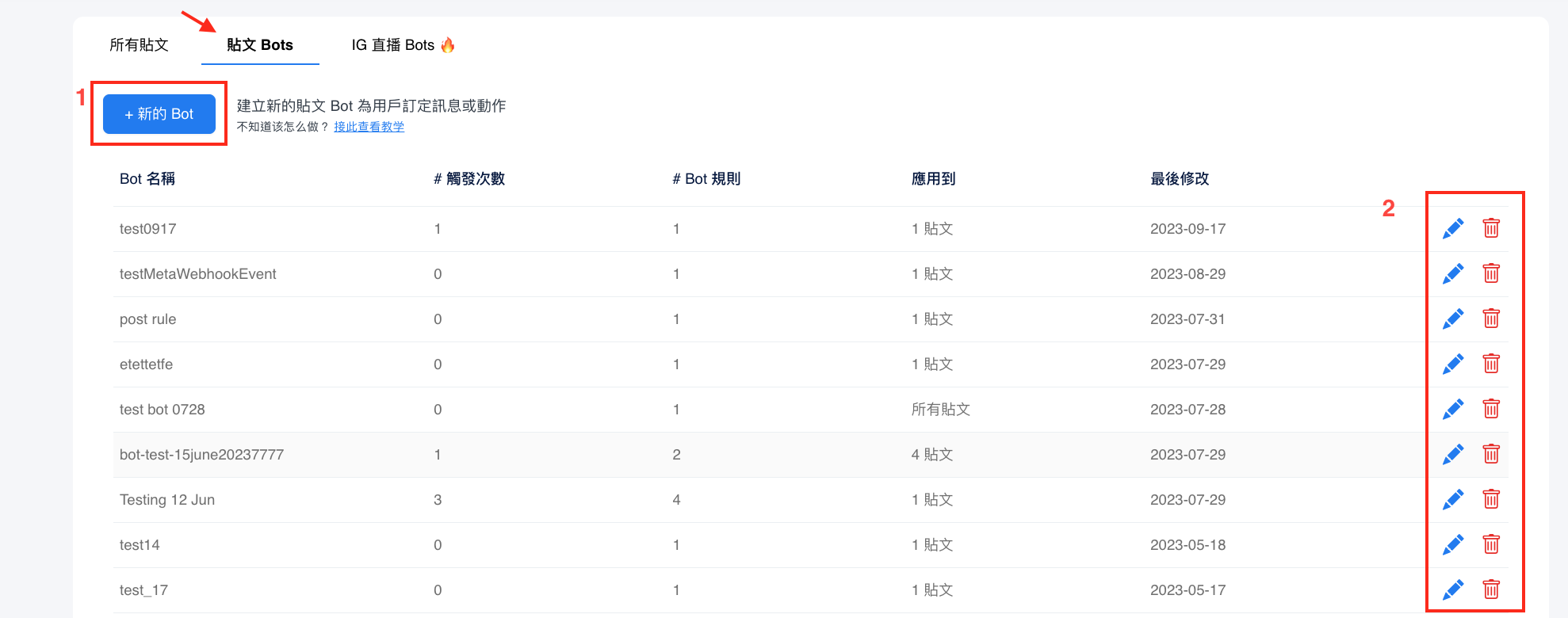Viewport: 1568px width, 618px height.
Task: Open the 接此查看教学 tutorial link
Action: tap(369, 127)
